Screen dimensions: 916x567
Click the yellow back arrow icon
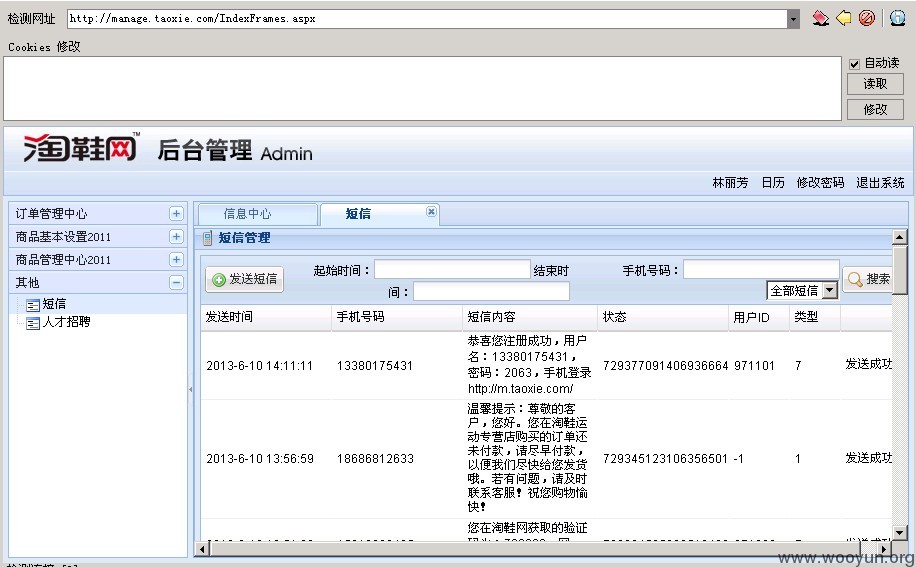coord(844,19)
